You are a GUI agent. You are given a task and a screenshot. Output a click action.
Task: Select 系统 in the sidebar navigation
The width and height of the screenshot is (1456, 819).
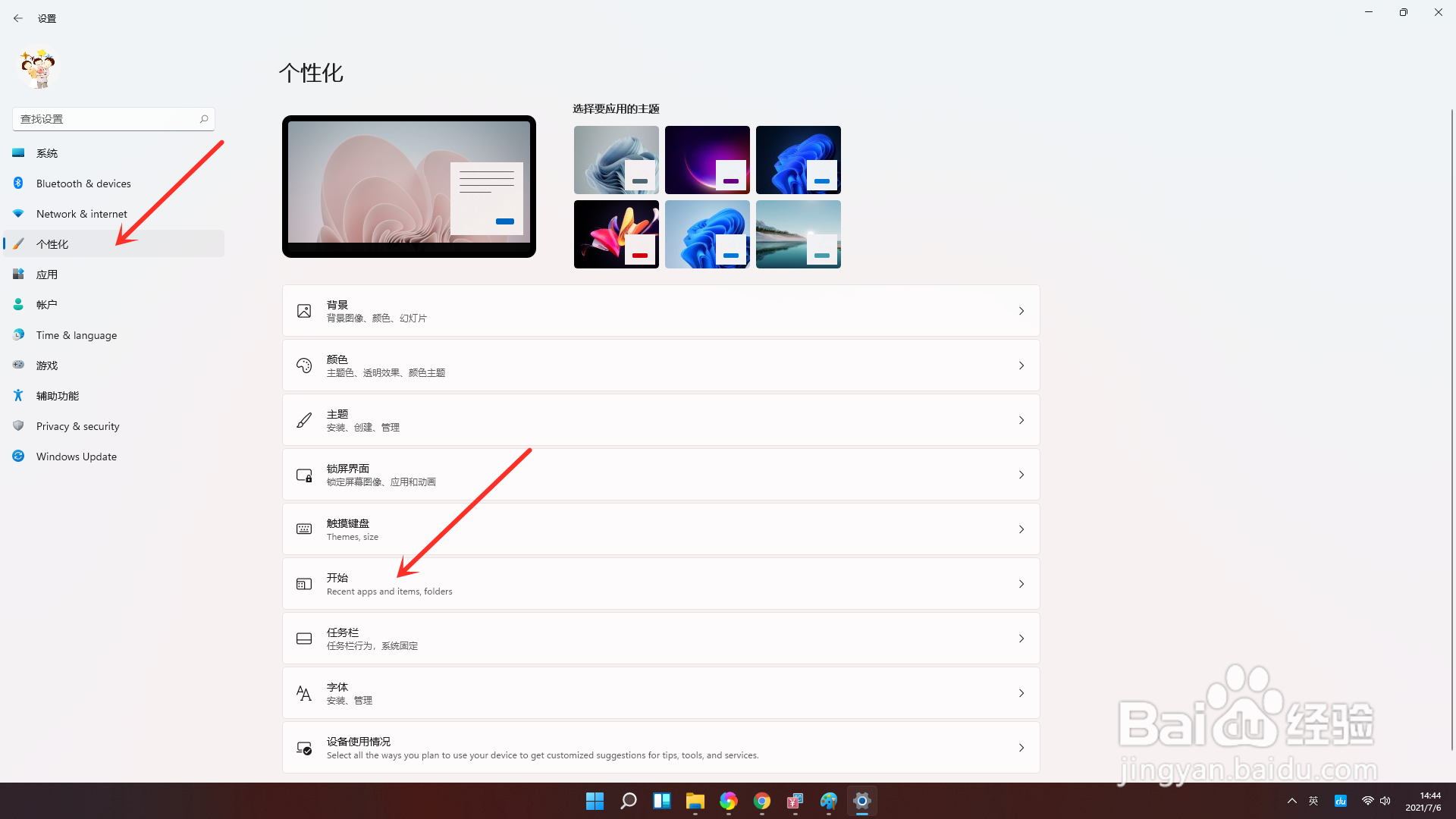(x=46, y=152)
